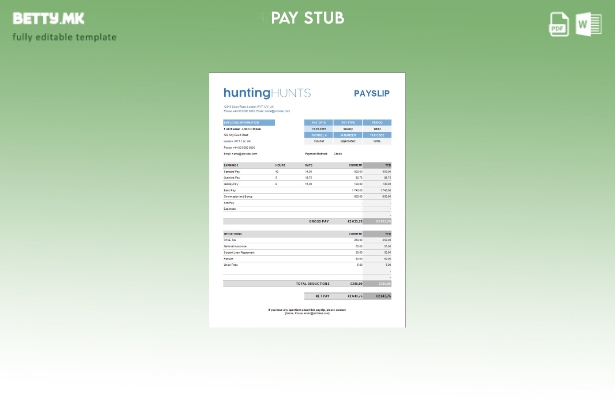
Task: Click the Pay Type header cell
Action: tap(348, 122)
